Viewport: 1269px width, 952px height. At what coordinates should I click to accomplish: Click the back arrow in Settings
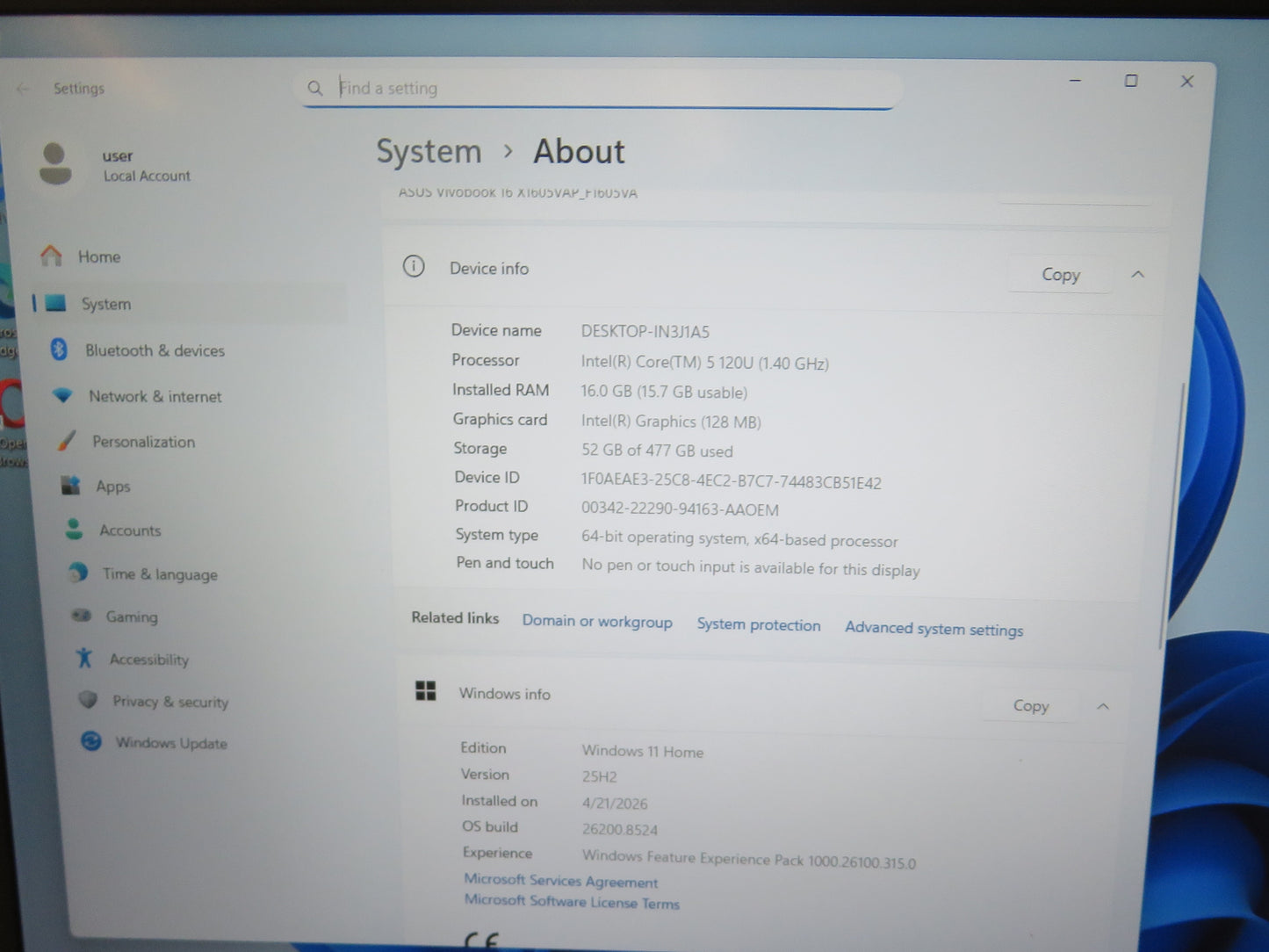click(x=24, y=89)
